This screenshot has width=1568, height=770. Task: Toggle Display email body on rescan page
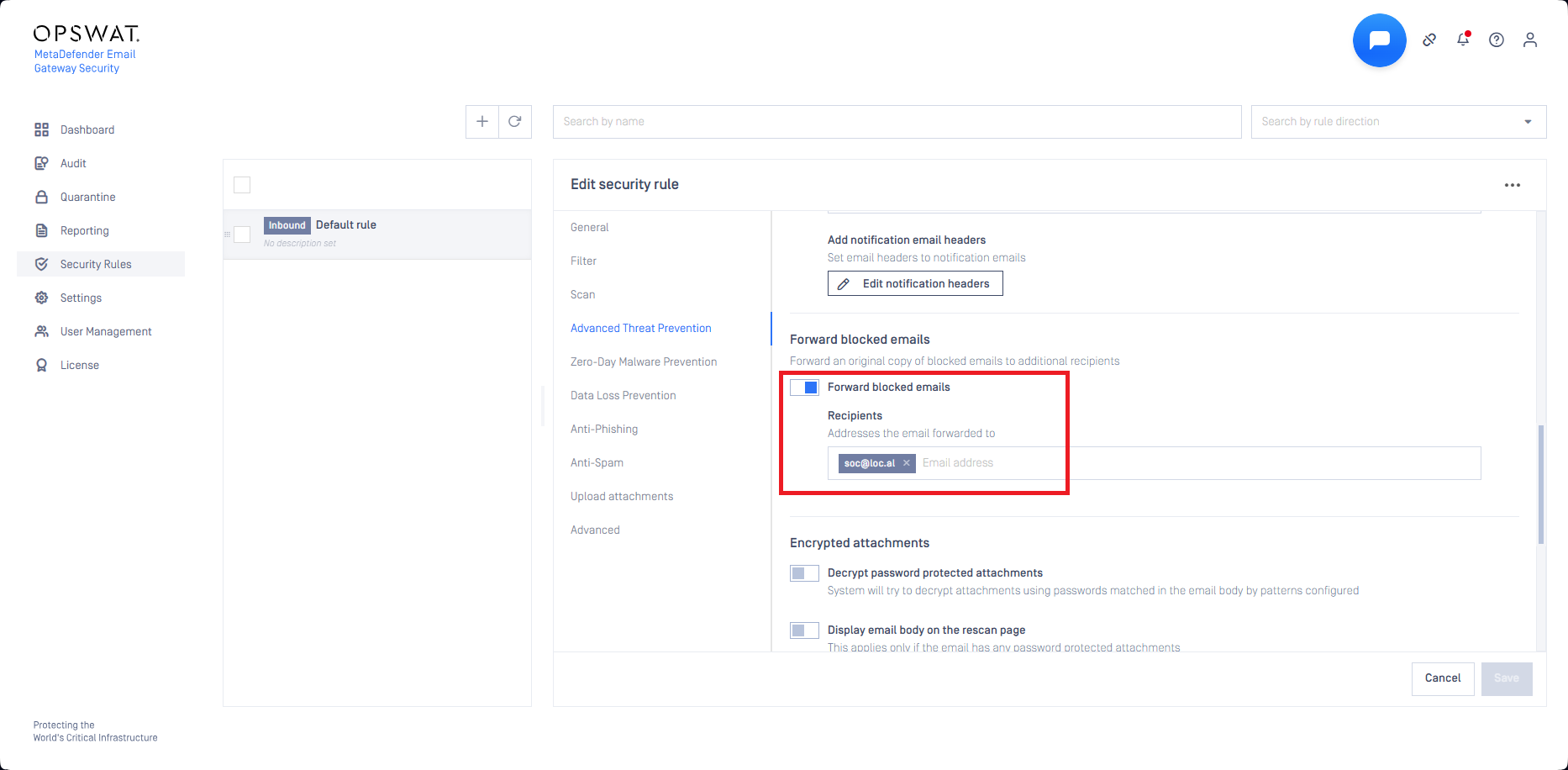[x=804, y=630]
